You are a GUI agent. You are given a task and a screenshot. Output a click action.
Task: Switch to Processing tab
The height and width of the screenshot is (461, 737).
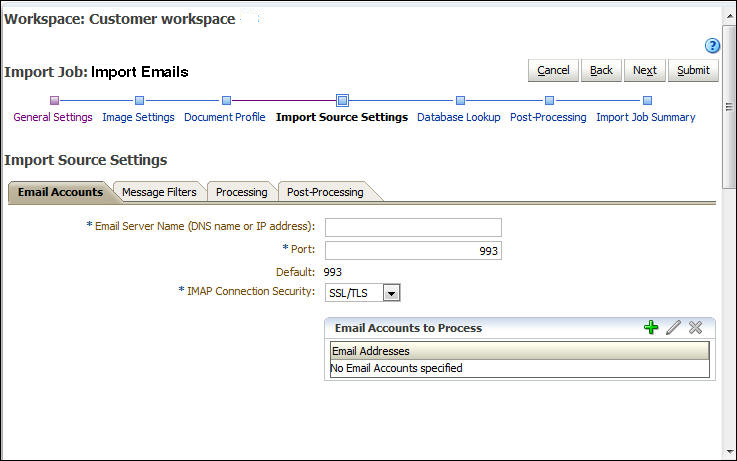coord(242,192)
